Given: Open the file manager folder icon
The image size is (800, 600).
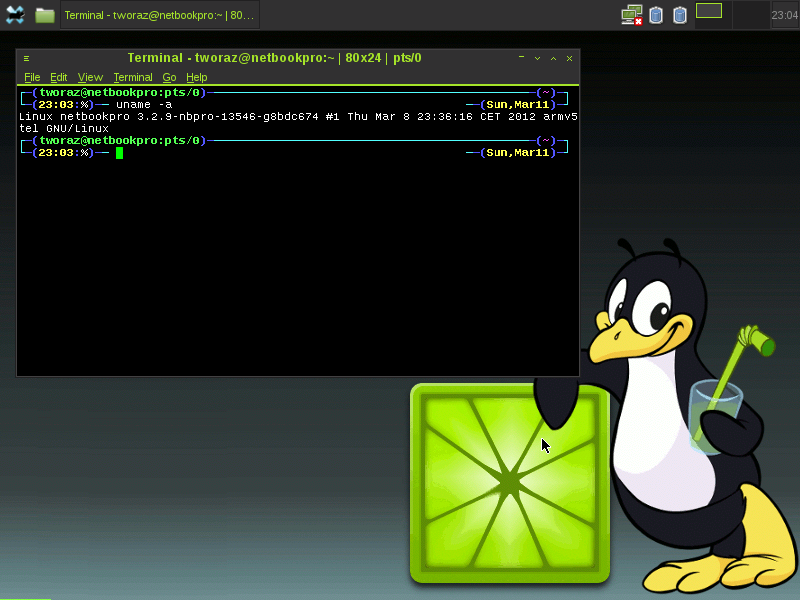Looking at the screenshot, I should click(x=45, y=15).
